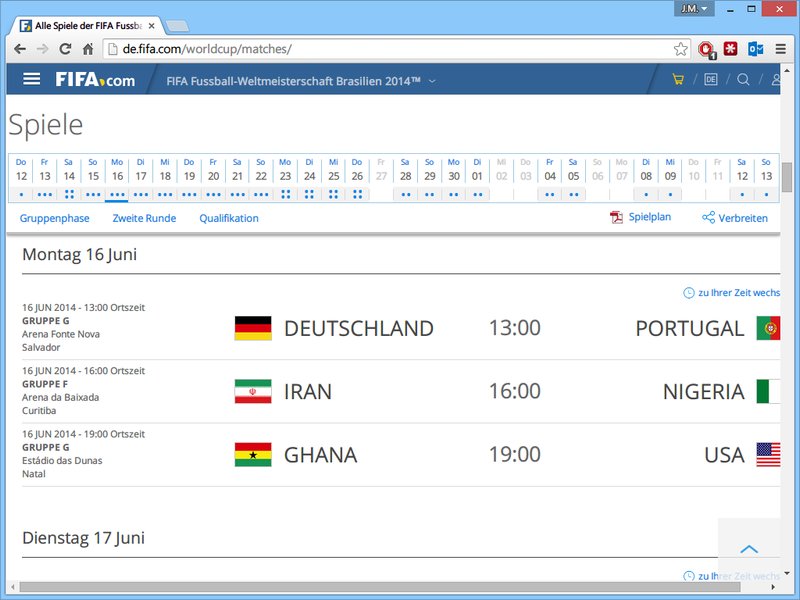The height and width of the screenshot is (600, 800).
Task: Switch Monday's matches to your time
Action: (x=732, y=293)
